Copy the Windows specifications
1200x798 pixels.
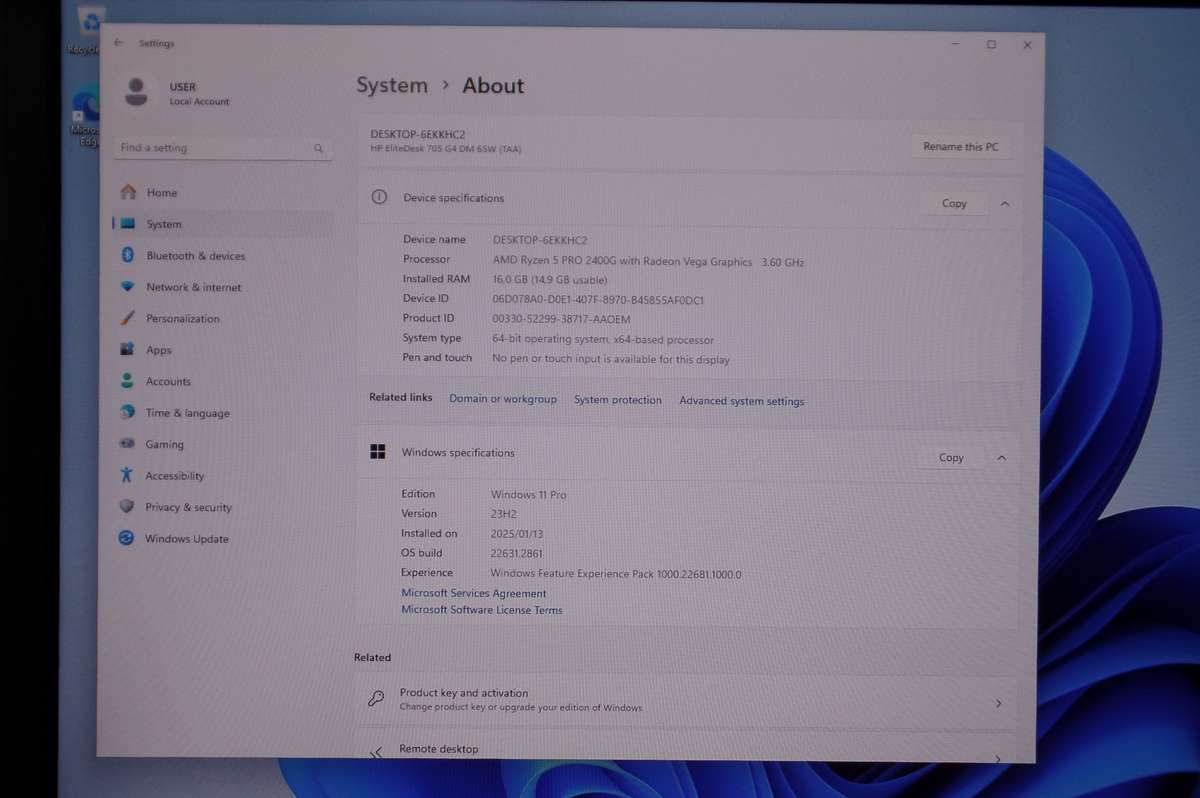click(x=951, y=458)
